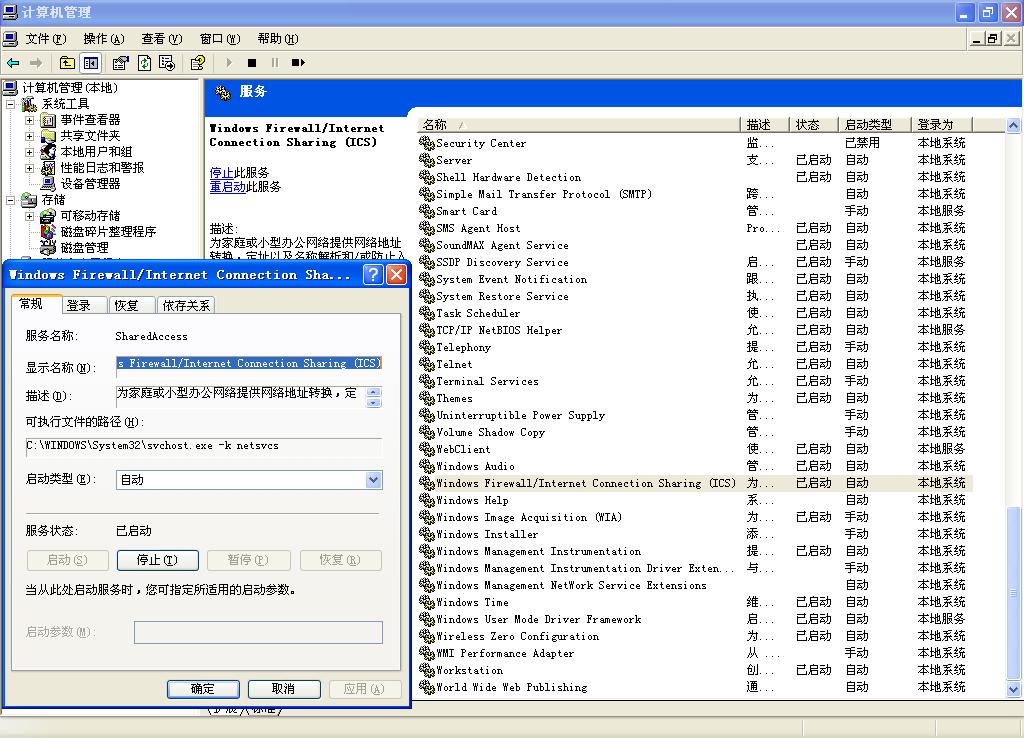
Task: Click the Export list toolbar icon
Action: [167, 63]
